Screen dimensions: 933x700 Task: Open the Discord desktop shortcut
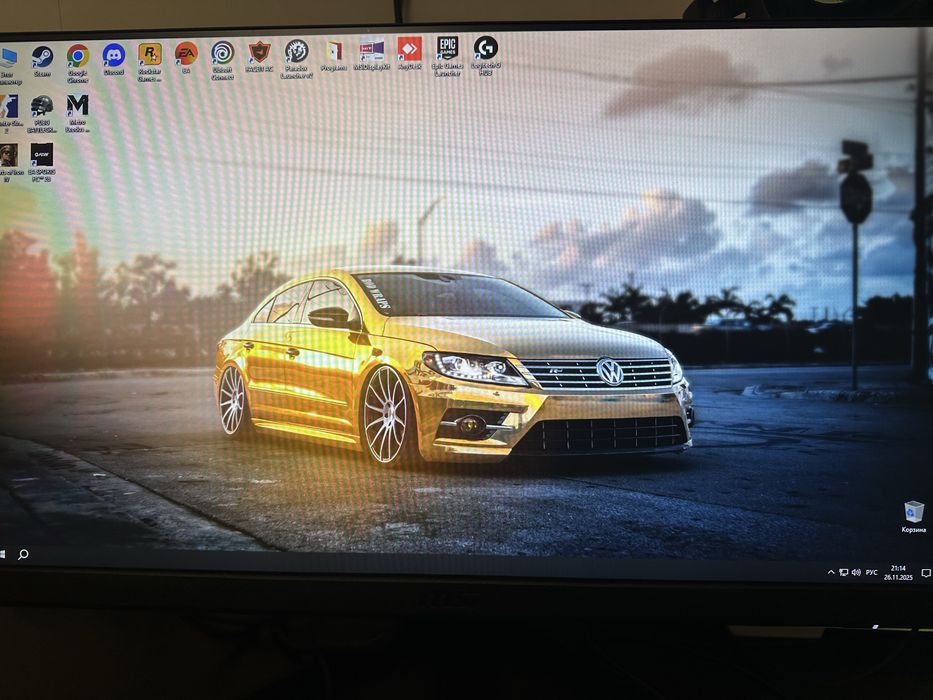[114, 59]
